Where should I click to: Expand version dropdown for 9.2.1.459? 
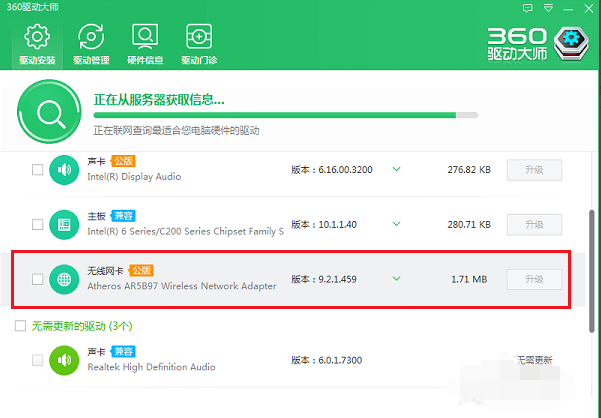(397, 279)
